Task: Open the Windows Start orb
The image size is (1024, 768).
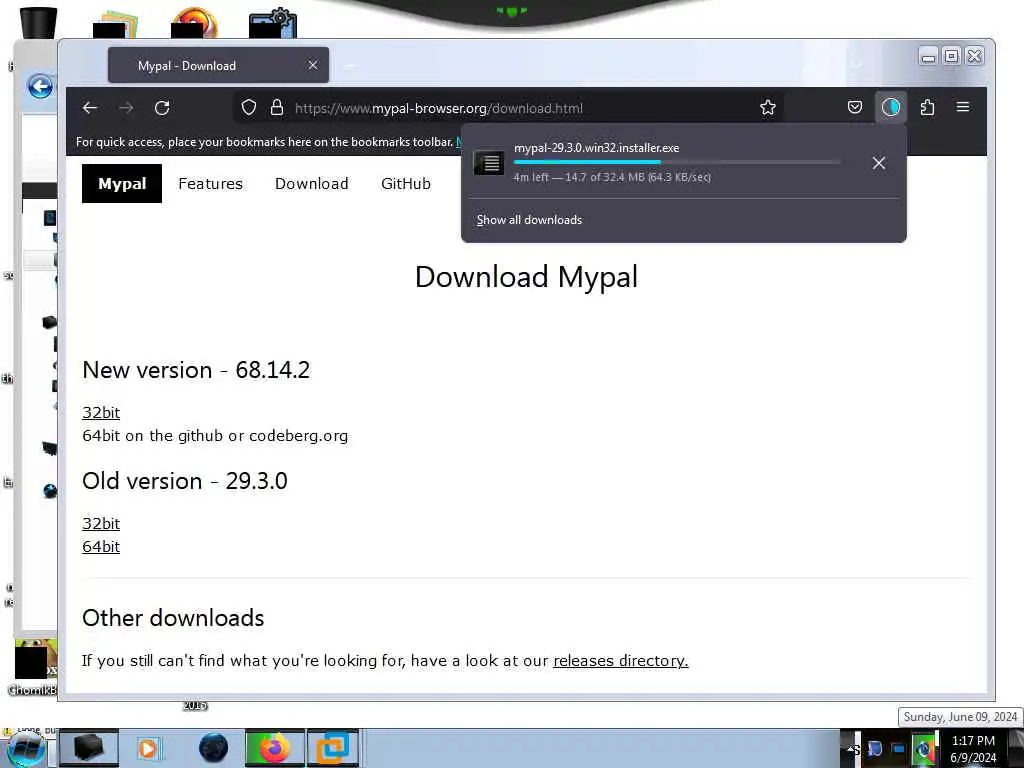Action: [25, 749]
